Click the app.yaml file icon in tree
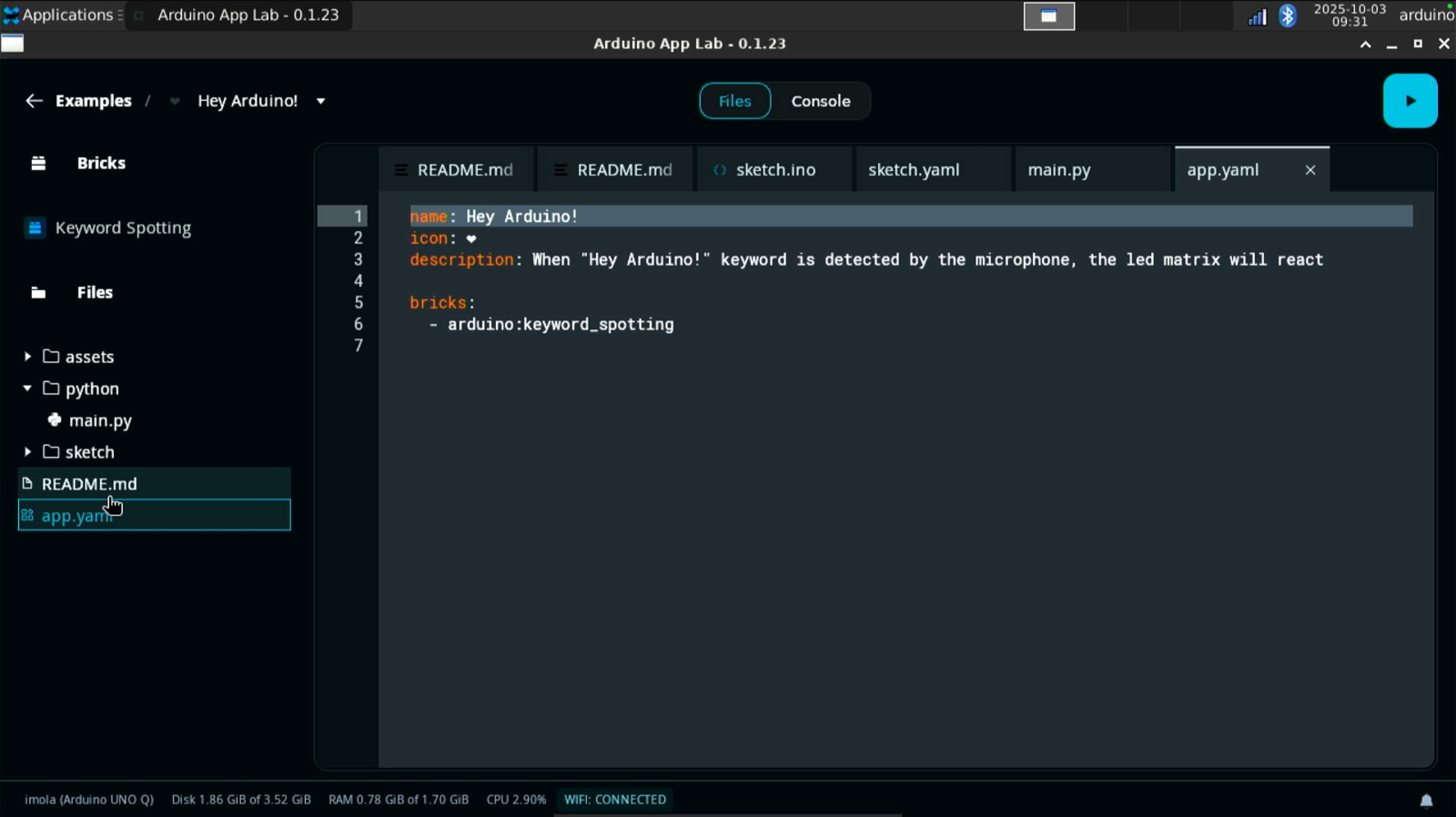The image size is (1456, 817). click(x=27, y=515)
